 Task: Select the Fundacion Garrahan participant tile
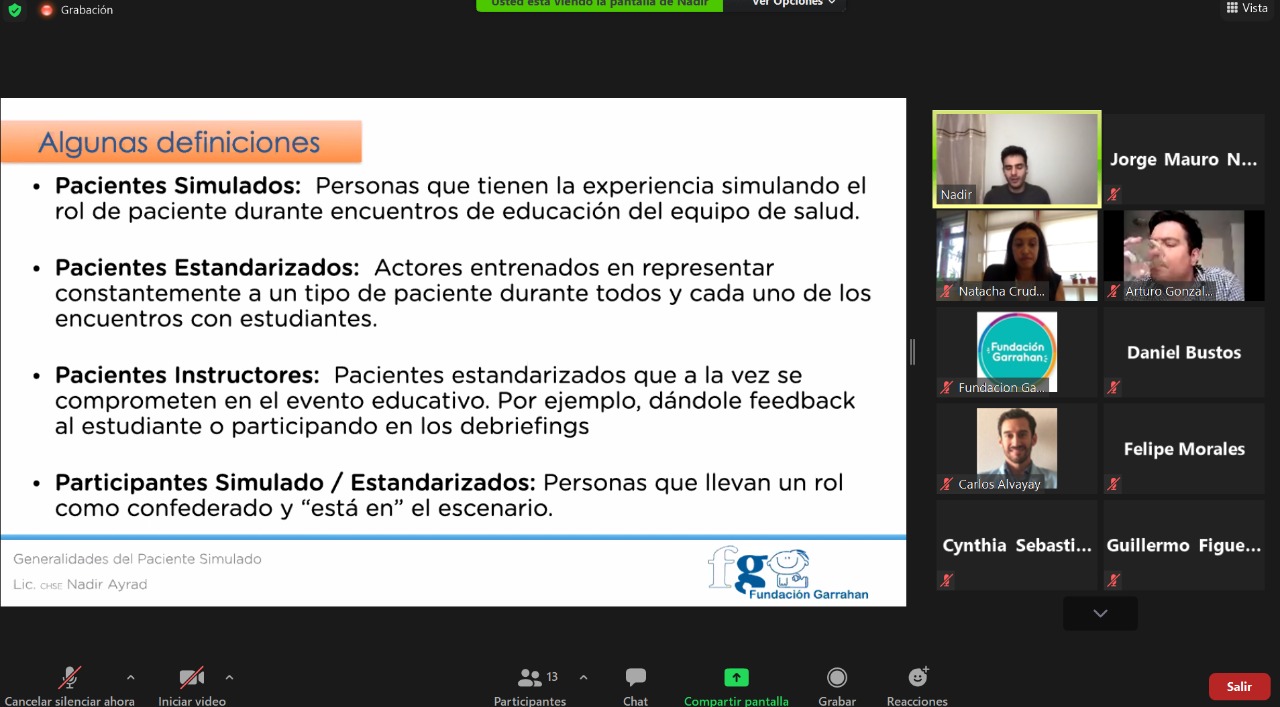1017,351
